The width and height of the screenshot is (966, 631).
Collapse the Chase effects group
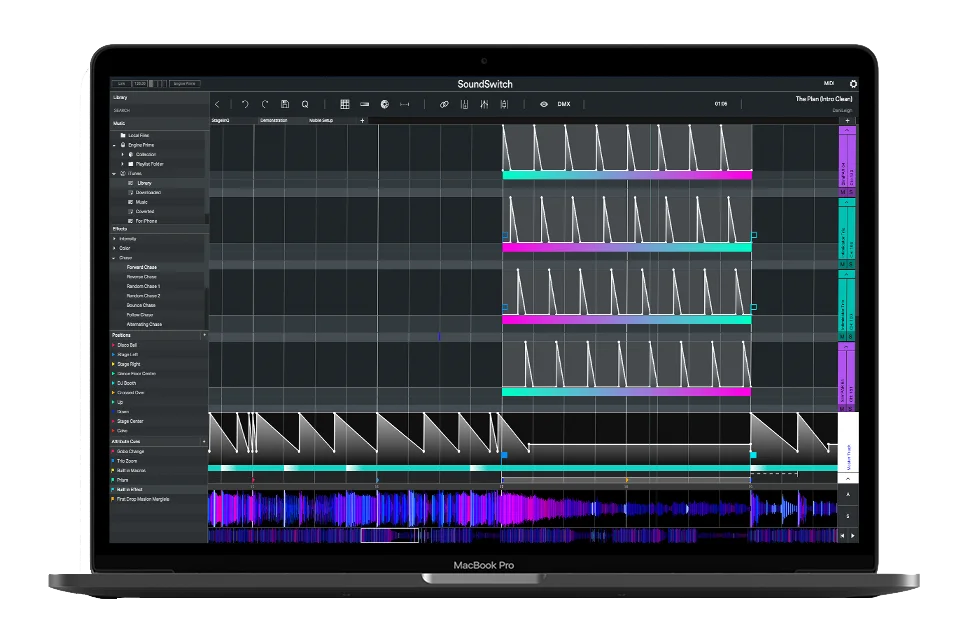point(115,258)
